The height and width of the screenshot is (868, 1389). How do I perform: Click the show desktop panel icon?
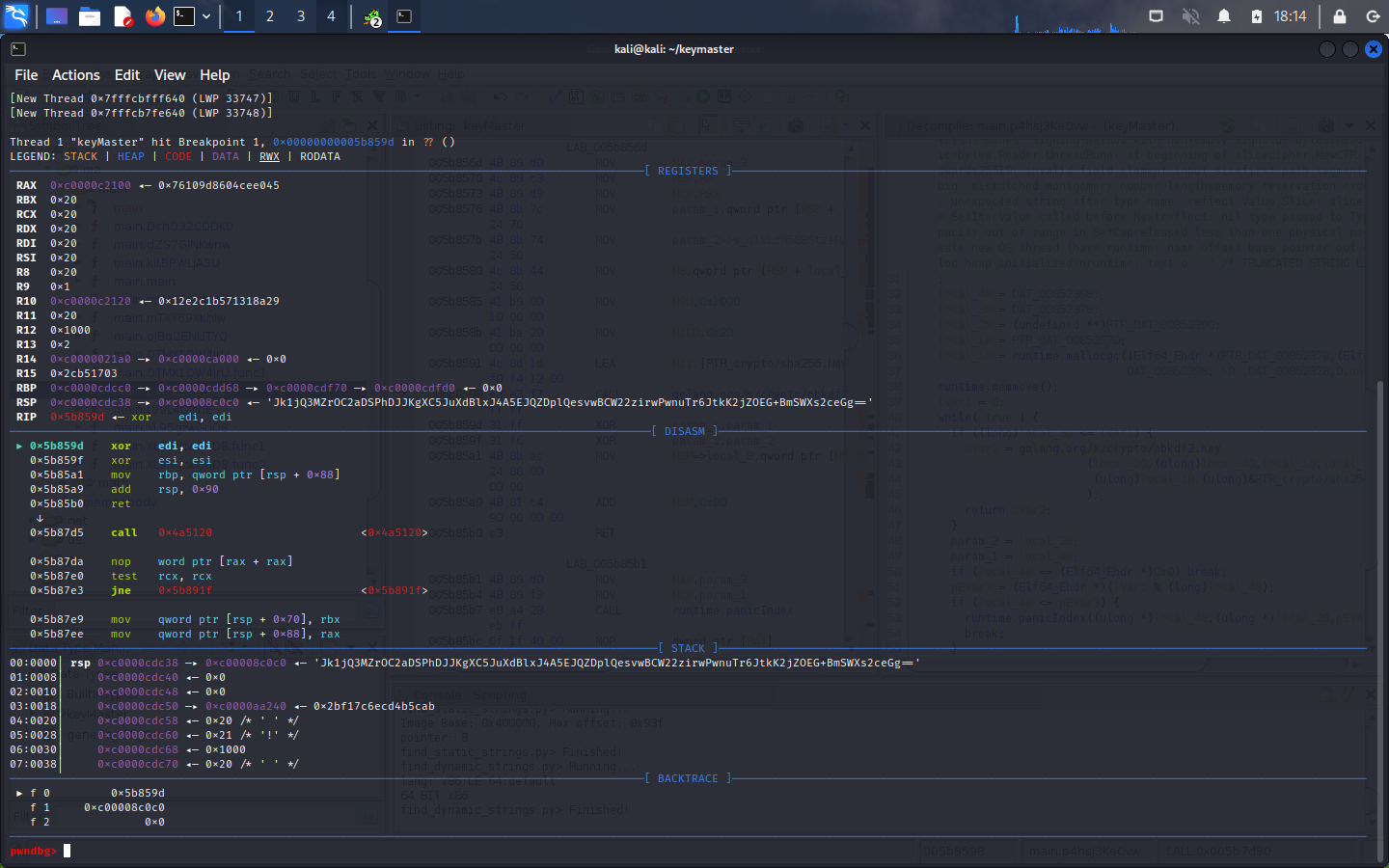(57, 16)
